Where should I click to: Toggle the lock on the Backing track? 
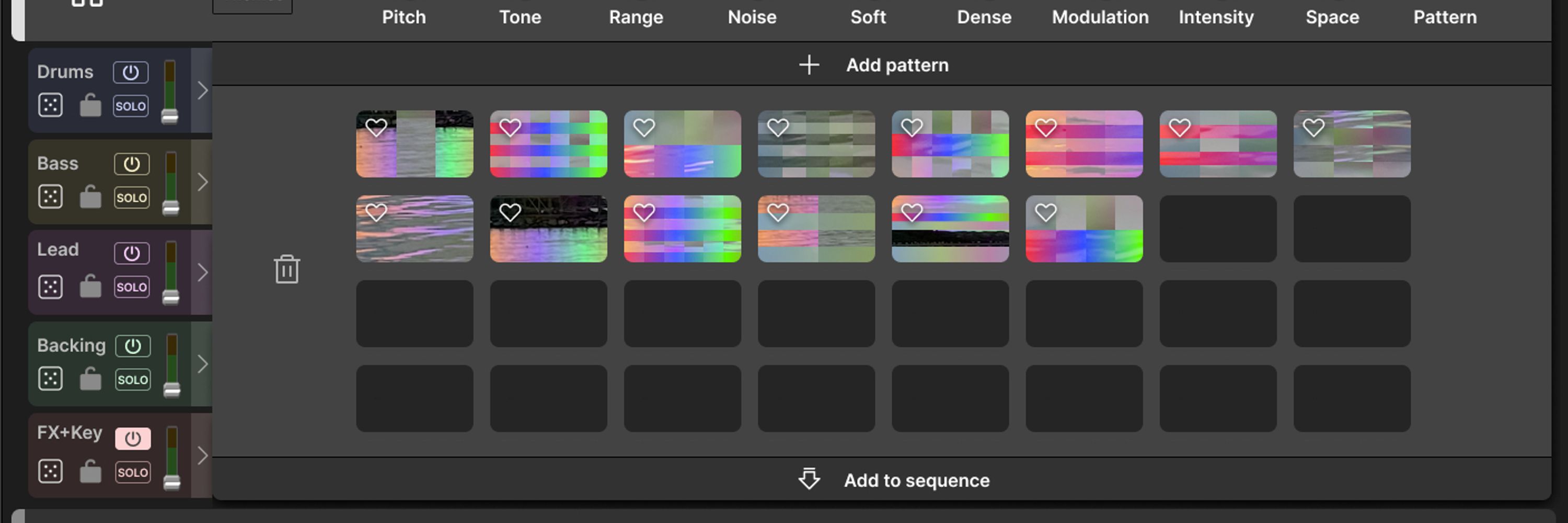pyautogui.click(x=90, y=378)
